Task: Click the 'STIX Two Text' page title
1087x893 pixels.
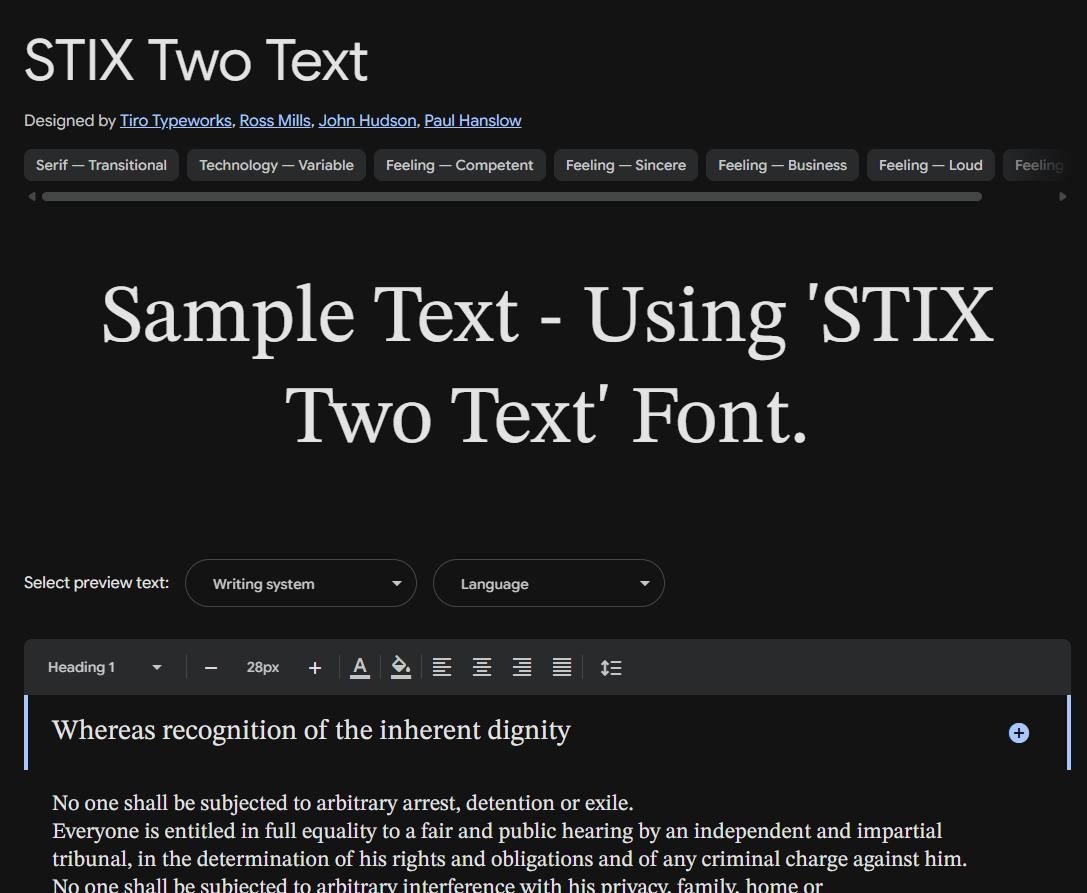Action: pyautogui.click(x=196, y=60)
